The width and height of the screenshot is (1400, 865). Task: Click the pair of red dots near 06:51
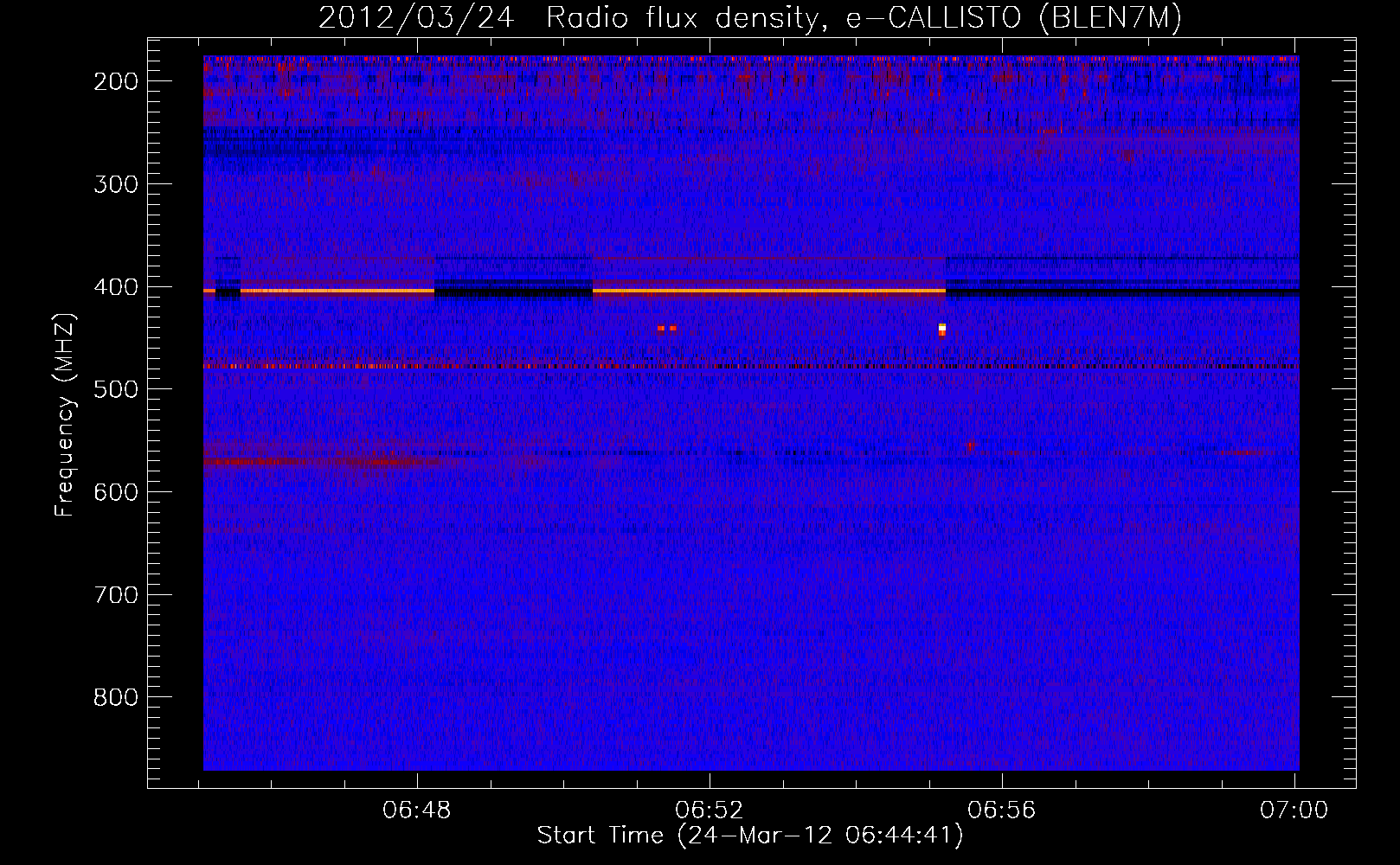click(666, 329)
